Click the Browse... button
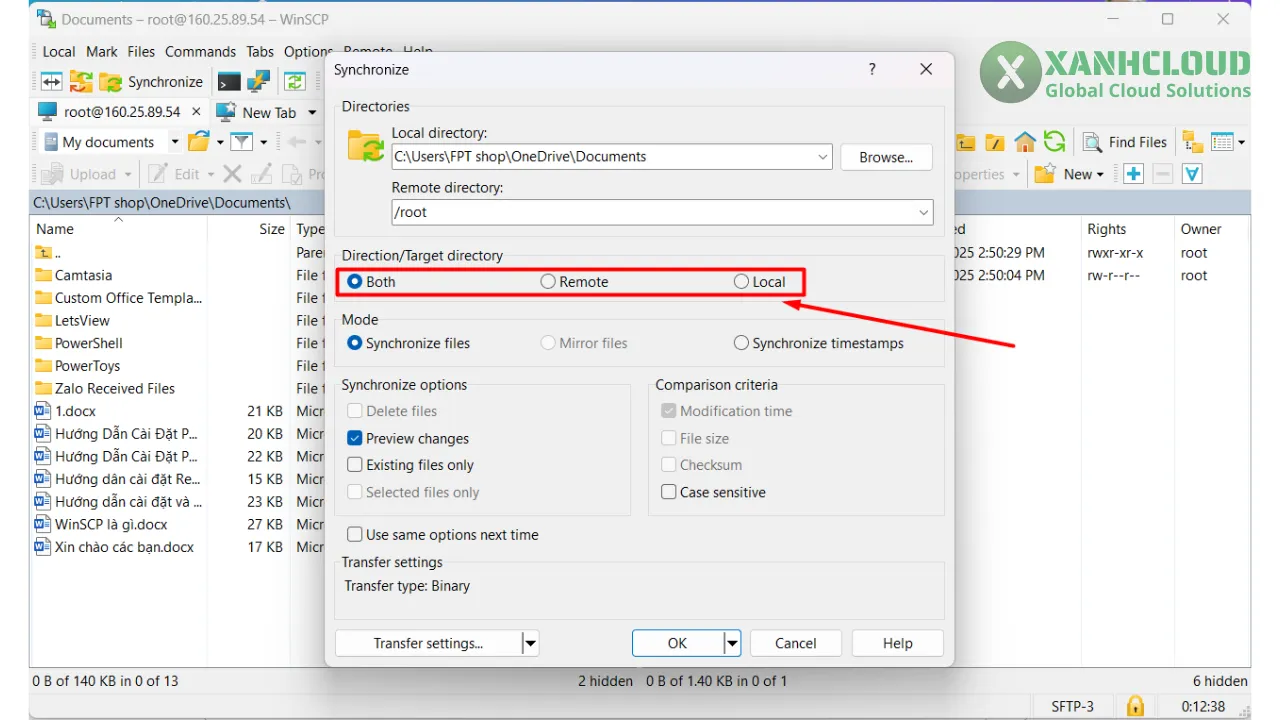 click(886, 157)
